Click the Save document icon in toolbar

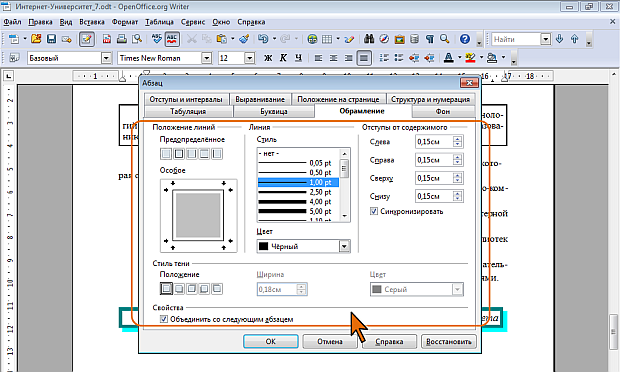[51, 39]
